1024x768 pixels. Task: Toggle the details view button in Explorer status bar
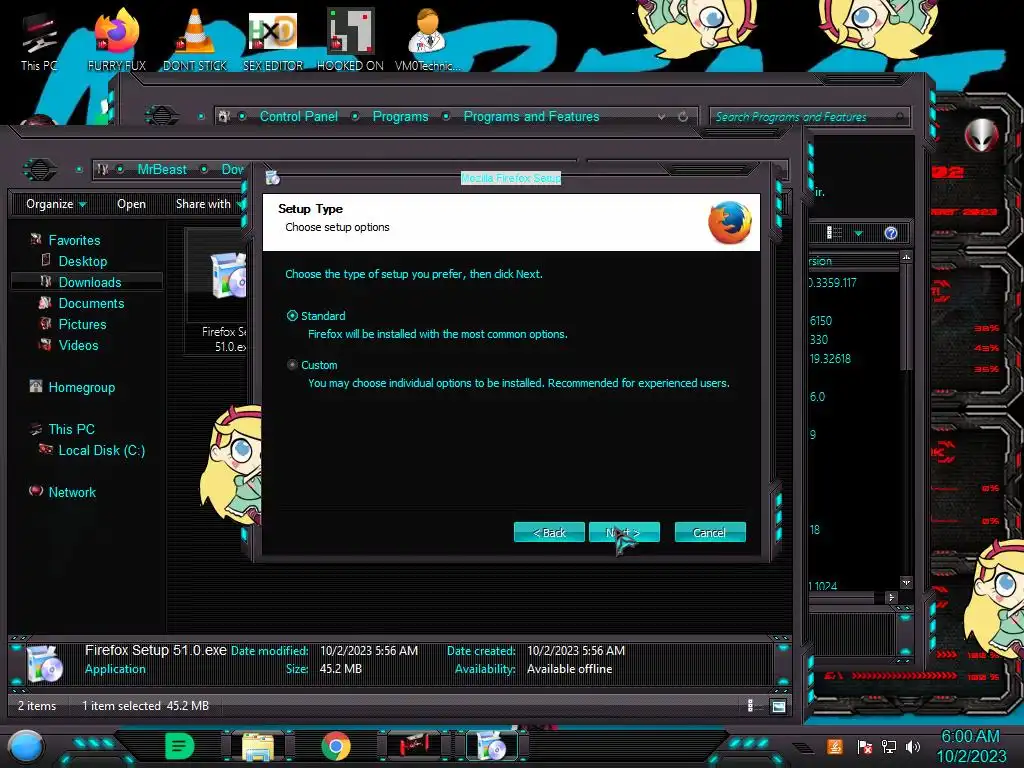click(750, 705)
